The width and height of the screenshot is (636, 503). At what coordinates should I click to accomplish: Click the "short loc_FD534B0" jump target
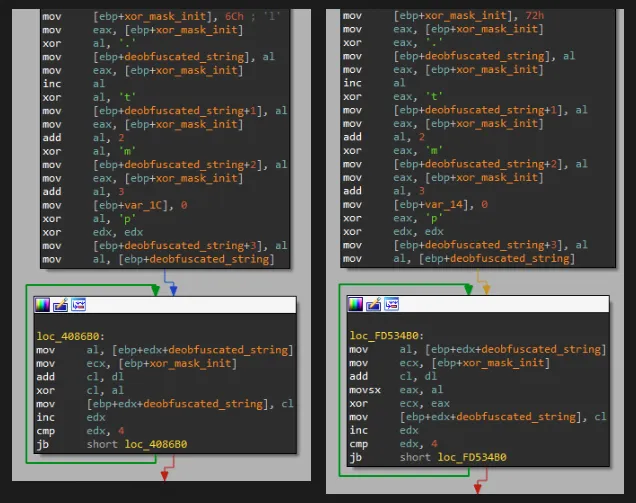(453, 457)
